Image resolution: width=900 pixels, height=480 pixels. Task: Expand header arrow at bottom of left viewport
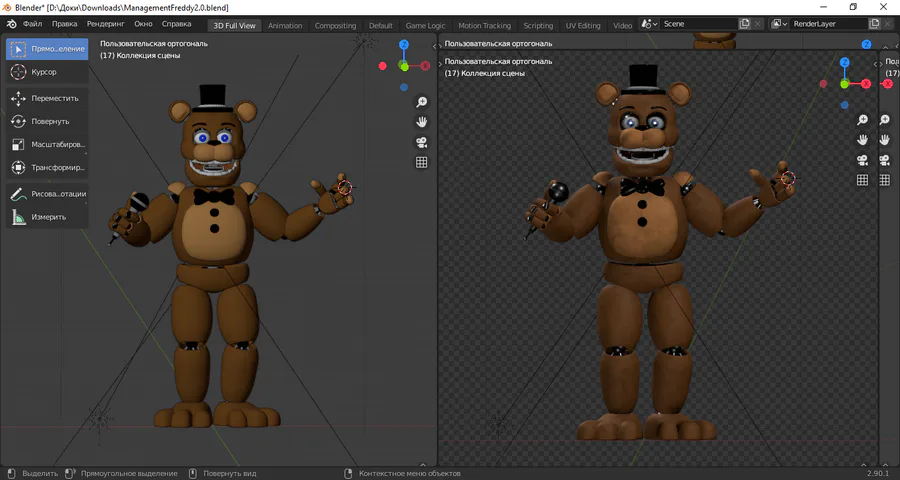coord(423,464)
